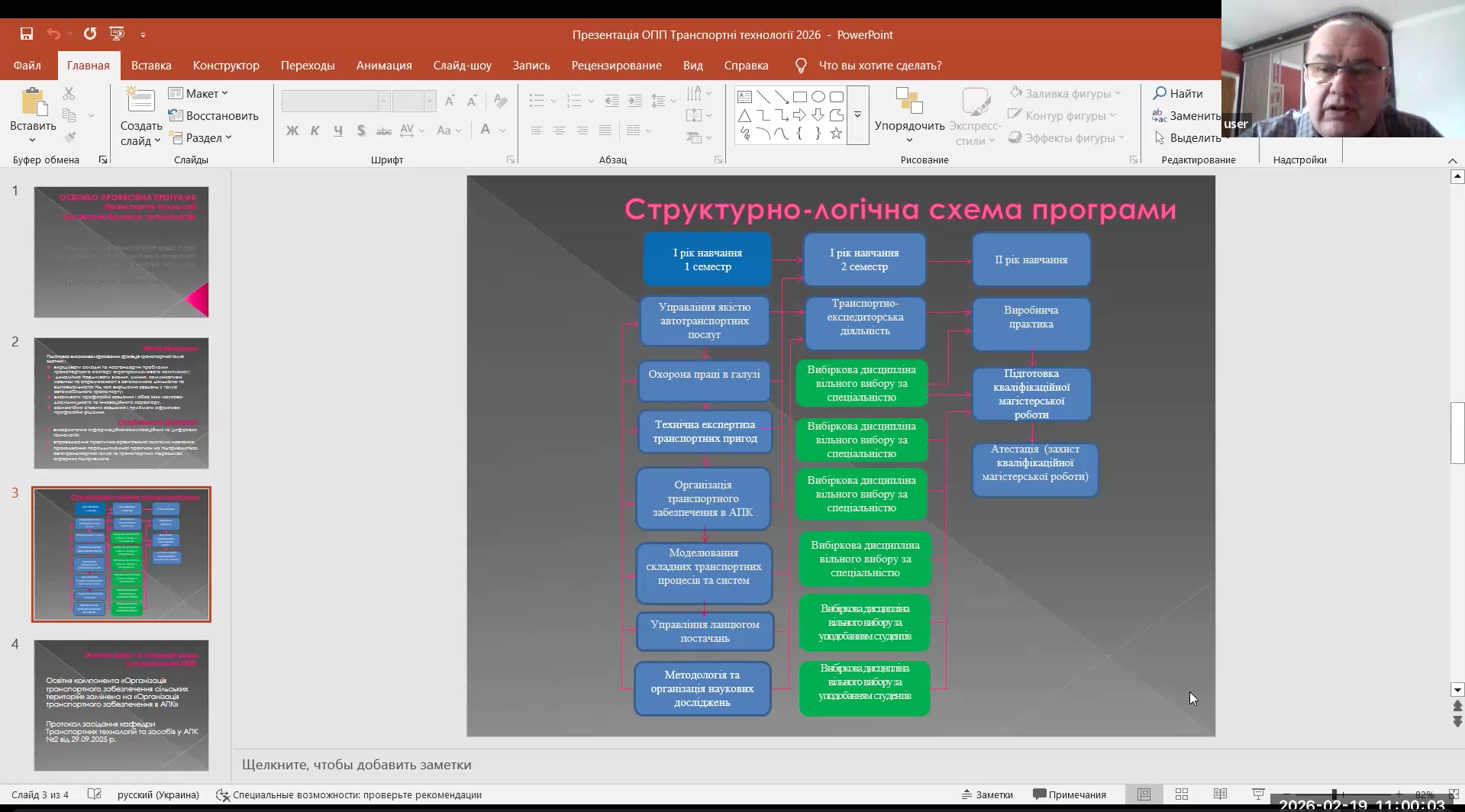Select the rectangle shape in shapes gallery

[799, 97]
